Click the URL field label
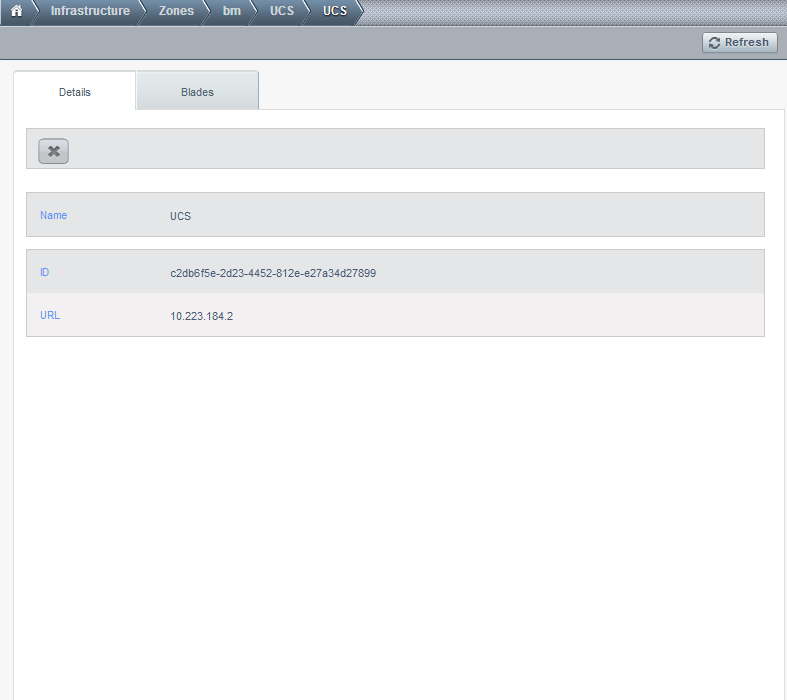 (50, 316)
